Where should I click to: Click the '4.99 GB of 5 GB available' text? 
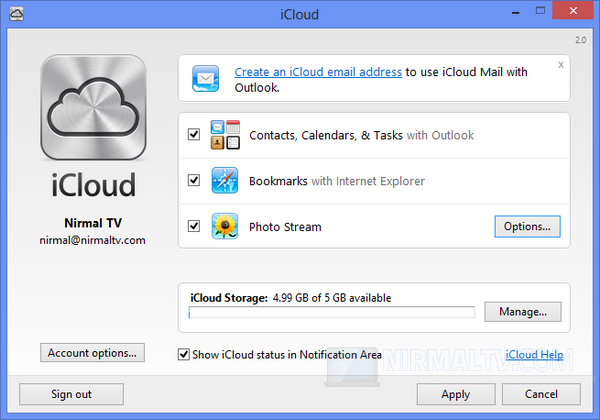pyautogui.click(x=332, y=298)
